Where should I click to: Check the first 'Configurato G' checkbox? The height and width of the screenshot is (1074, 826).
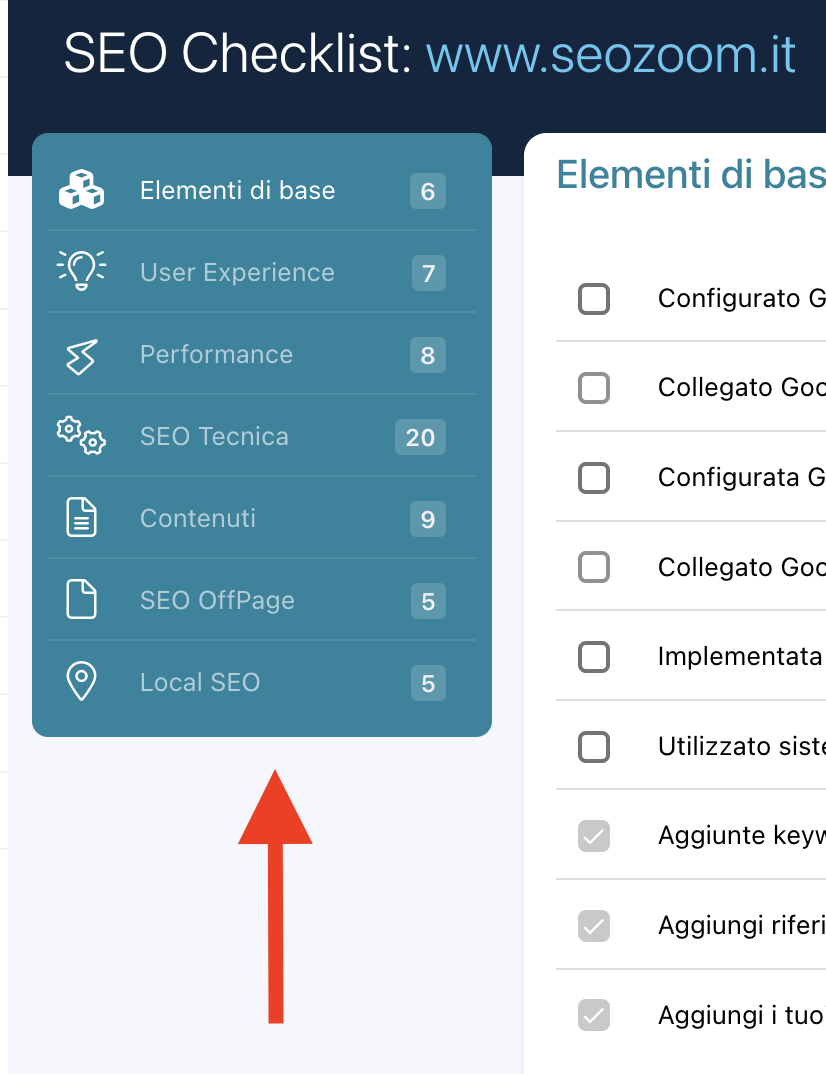tap(594, 298)
